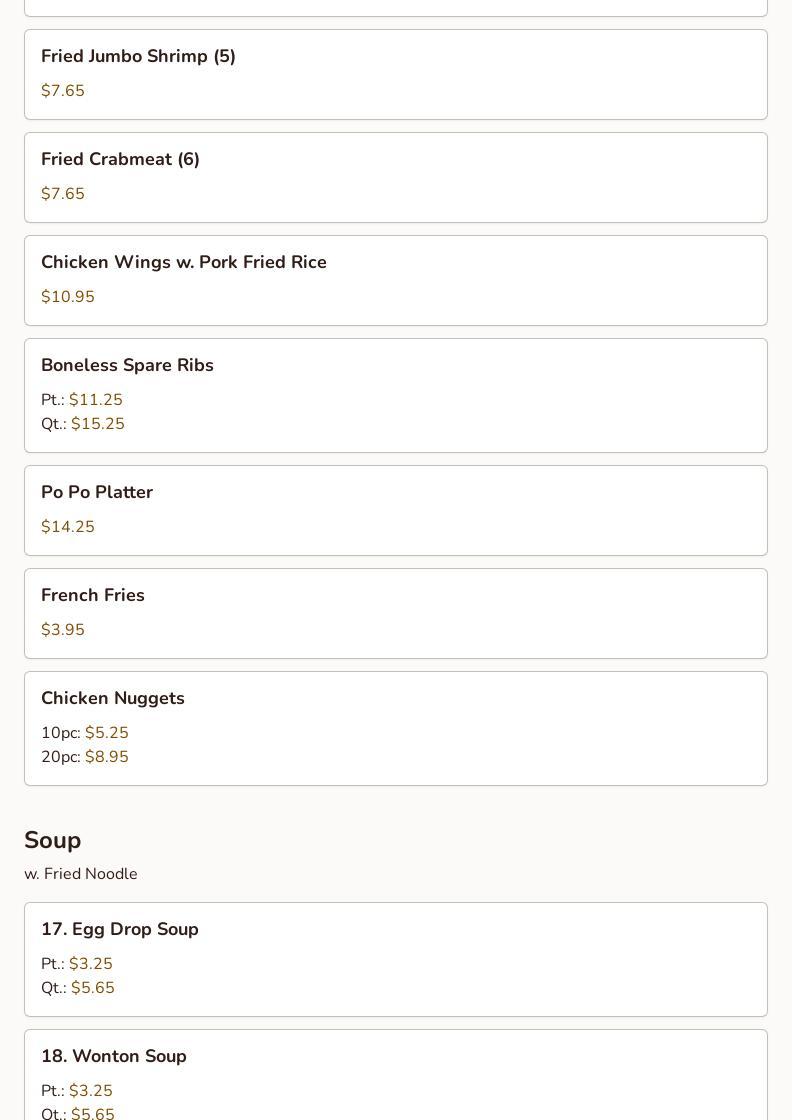Select the French Fries menu item
792x1120 pixels.
(93, 596)
